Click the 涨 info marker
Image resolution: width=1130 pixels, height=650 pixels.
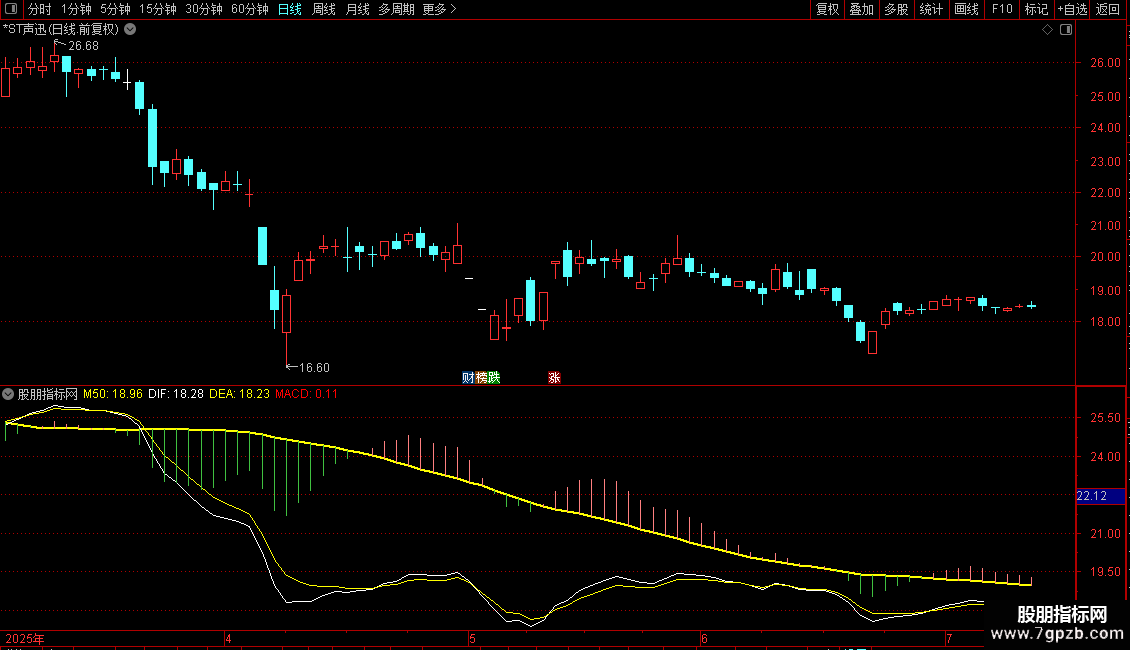tap(554, 378)
